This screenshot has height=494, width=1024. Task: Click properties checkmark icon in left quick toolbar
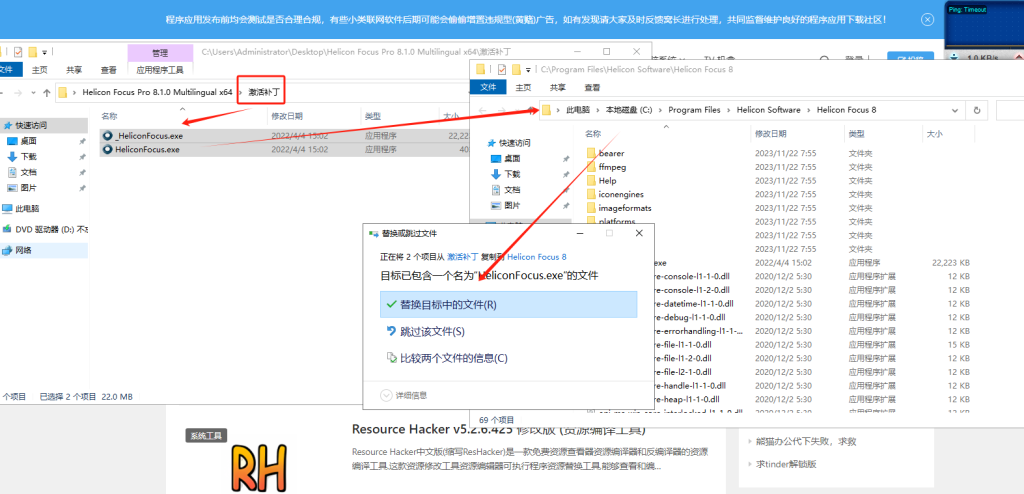(x=18, y=52)
